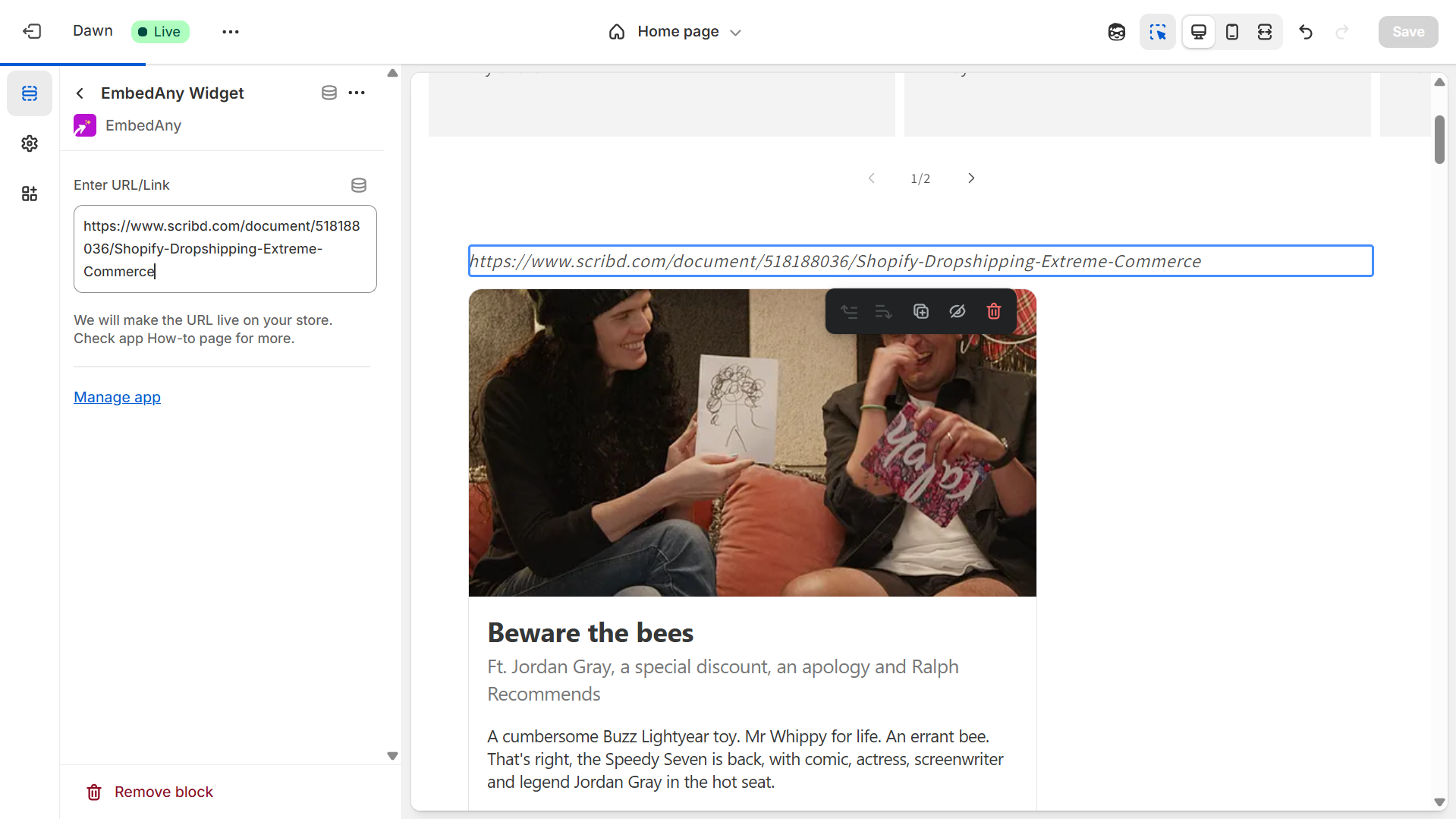
Task: Click dynamic source icon beside Enter URL/Link
Action: [x=358, y=185]
